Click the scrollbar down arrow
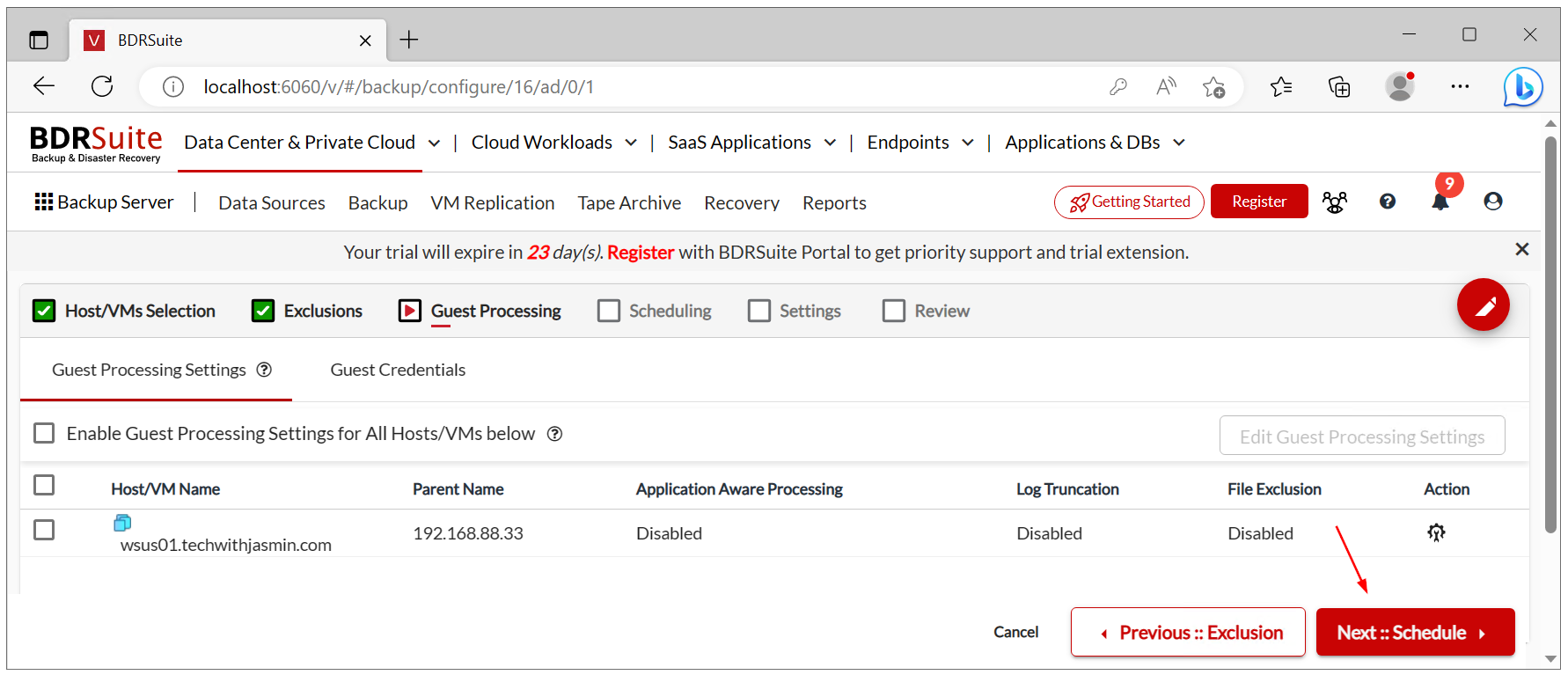Screen dimensions: 1568x675 1550,659
